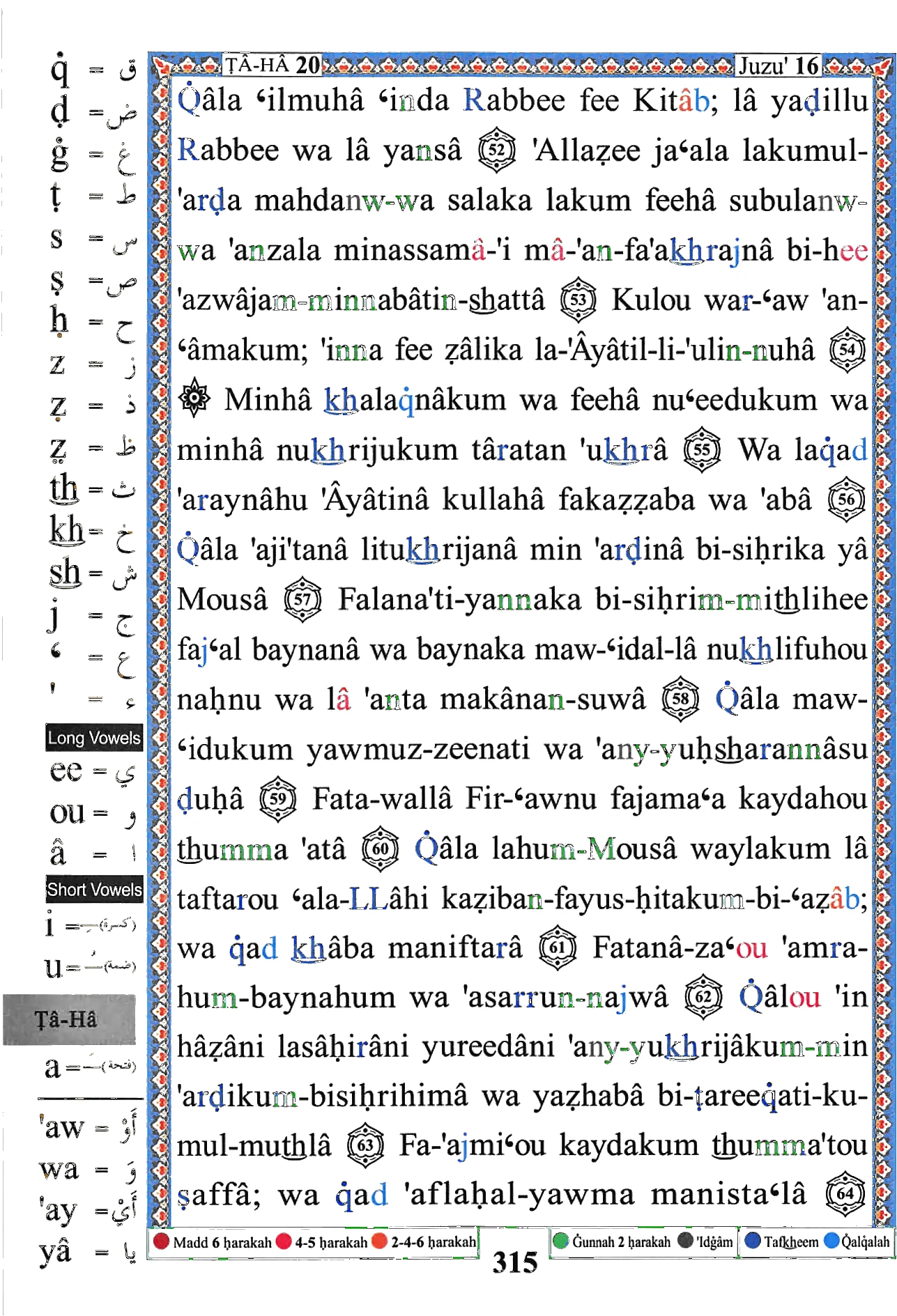The width and height of the screenshot is (897, 1316).
Task: Click the verse 53 ornament marker
Action: point(579,300)
